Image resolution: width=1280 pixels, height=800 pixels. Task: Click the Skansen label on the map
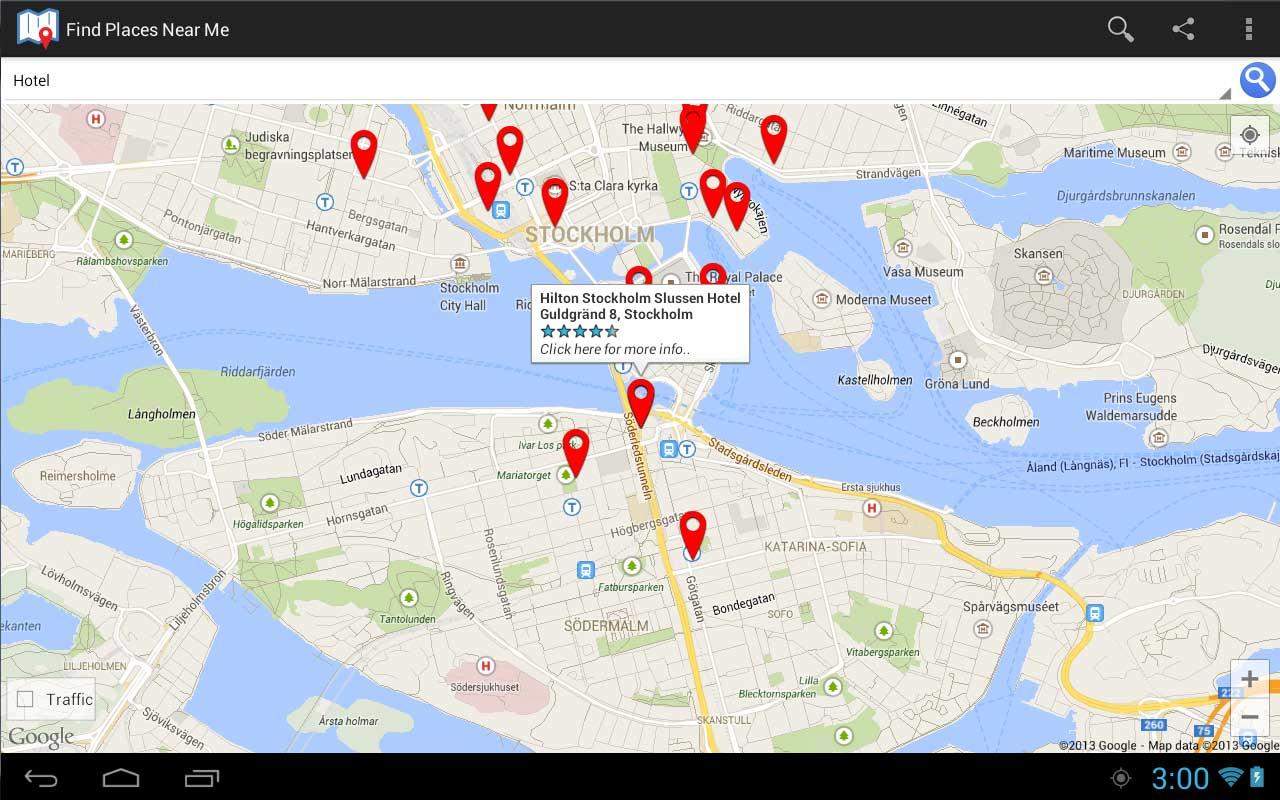click(x=1038, y=254)
